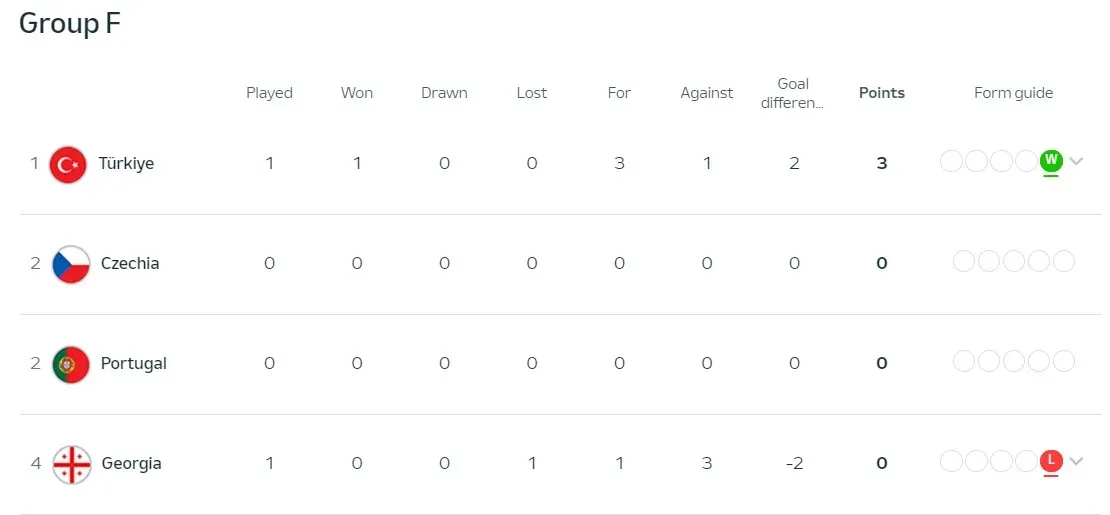Click the Czechia flag icon
Screen dimensions: 1110x515
(71, 264)
